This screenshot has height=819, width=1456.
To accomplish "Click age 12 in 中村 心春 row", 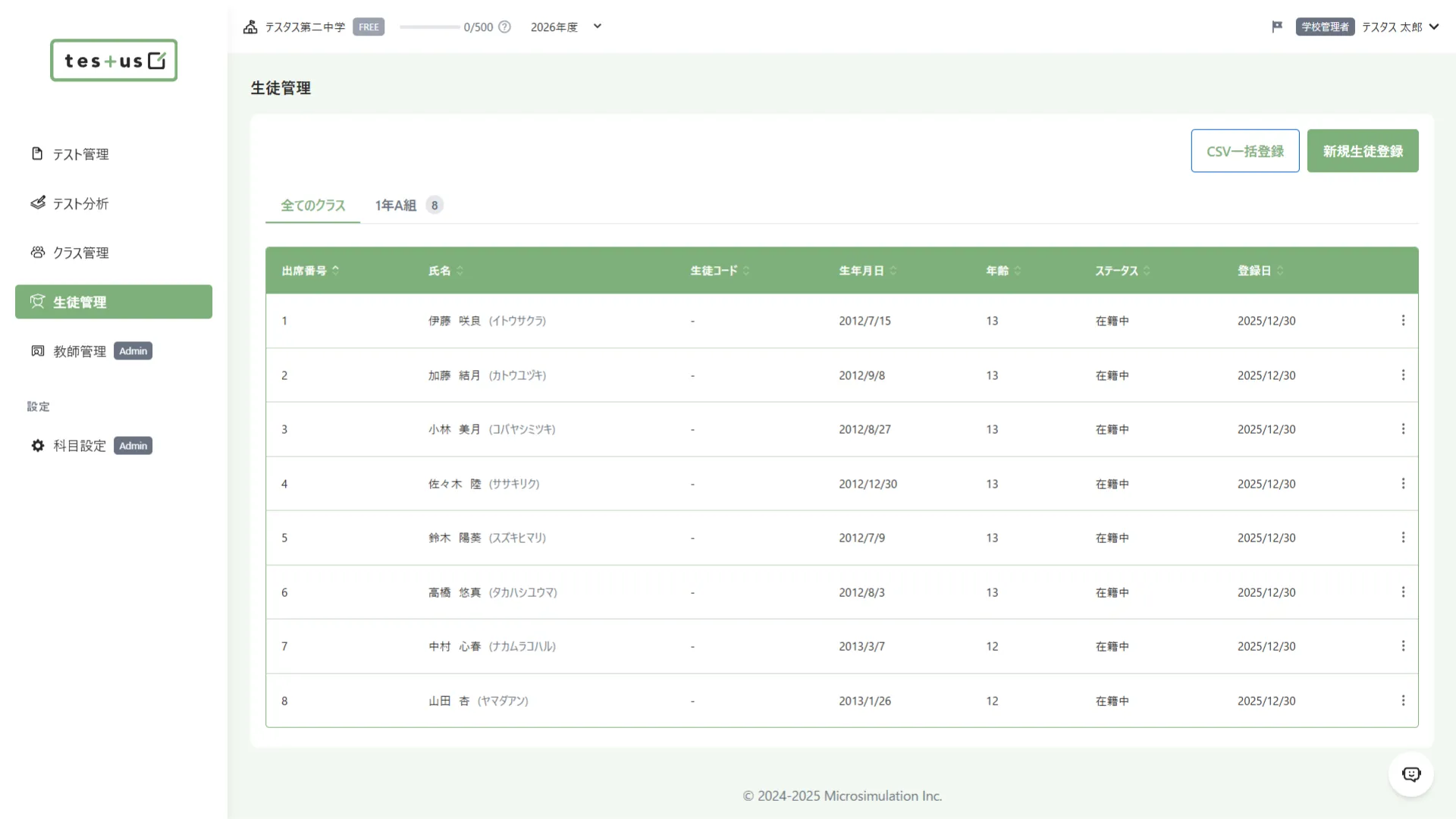I will coord(992,646).
